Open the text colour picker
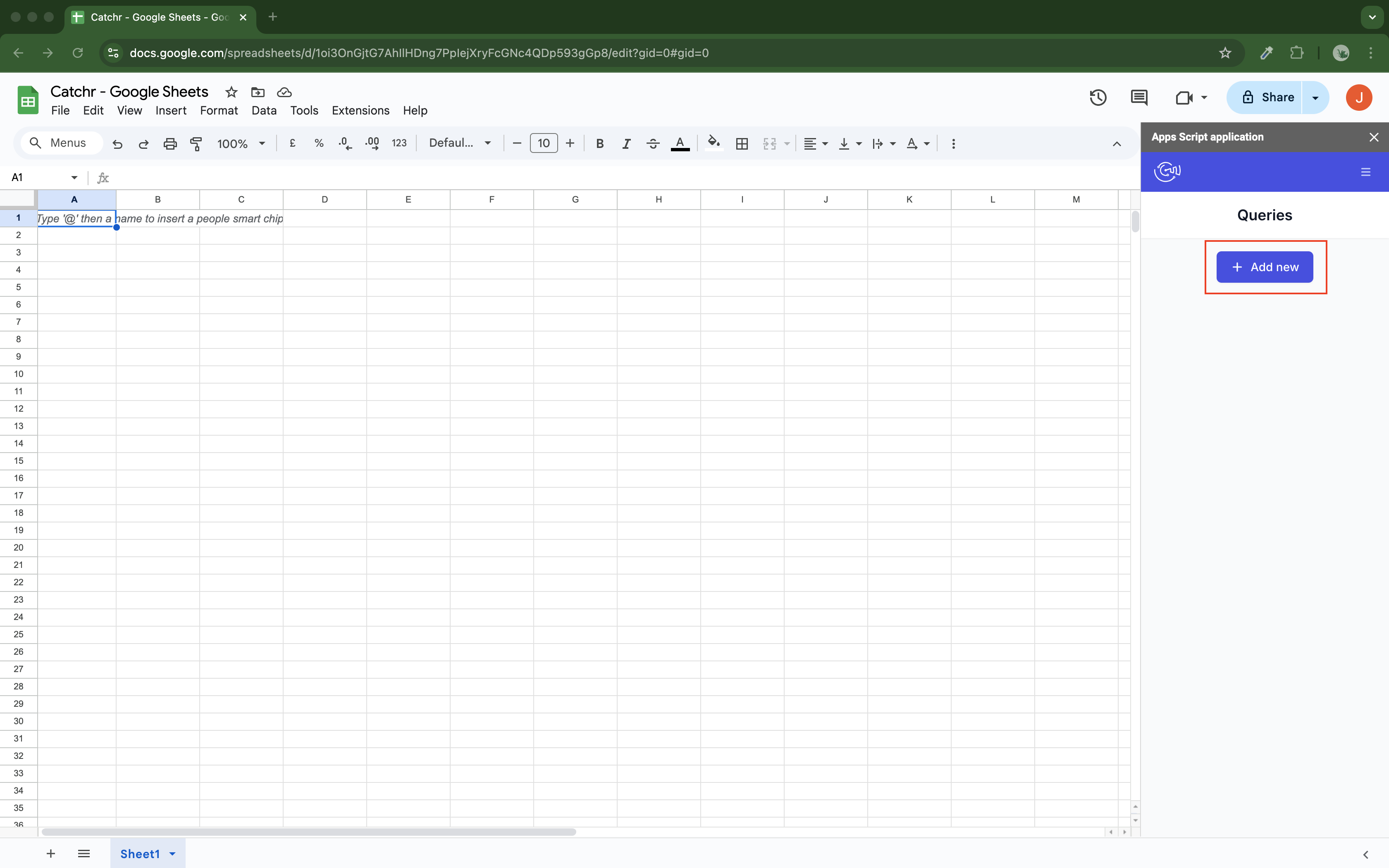Viewport: 1389px width, 868px height. pyautogui.click(x=680, y=143)
